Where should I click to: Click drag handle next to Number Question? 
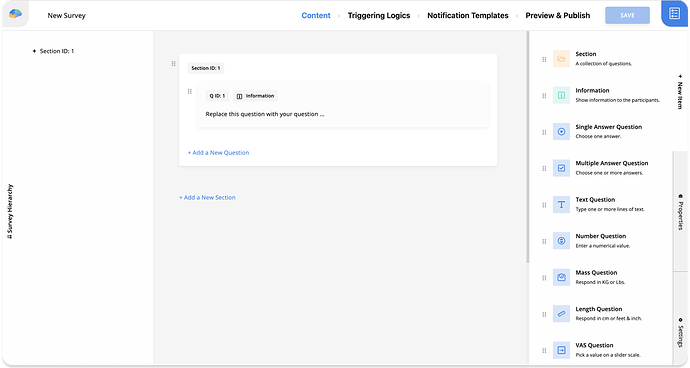pos(544,241)
